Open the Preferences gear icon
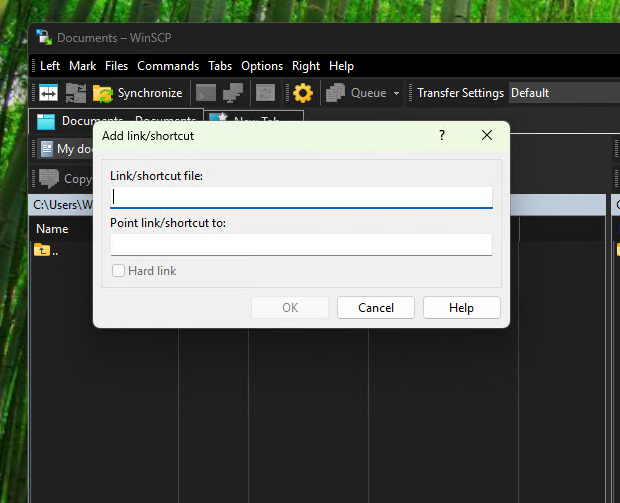 pos(302,93)
